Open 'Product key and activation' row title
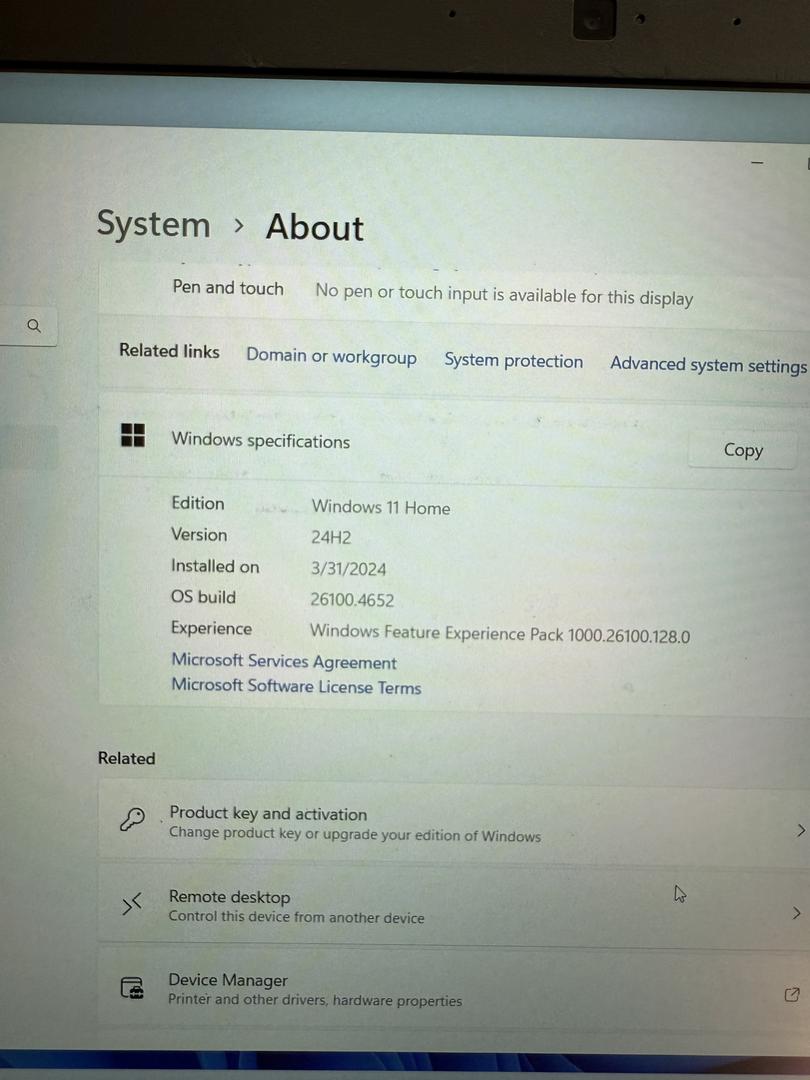This screenshot has width=810, height=1080. 268,813
